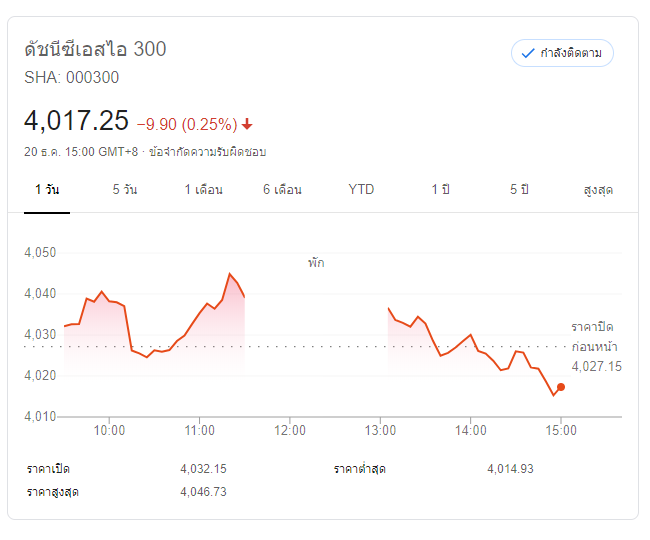Click the checkmark icon in the follow button
The width and height of the screenshot is (650, 540).
pyautogui.click(x=528, y=53)
